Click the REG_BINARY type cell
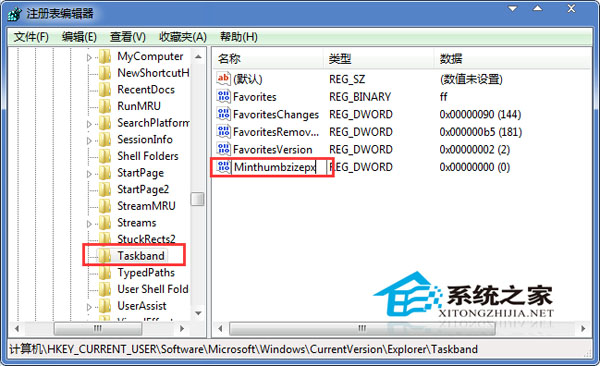This screenshot has width=600, height=366. [x=360, y=97]
